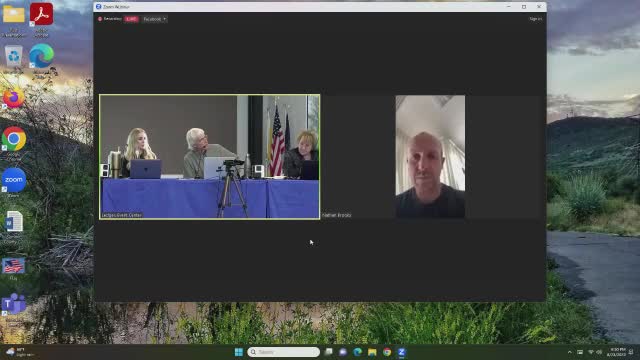Switch to Zoom from the taskbar

(402, 352)
